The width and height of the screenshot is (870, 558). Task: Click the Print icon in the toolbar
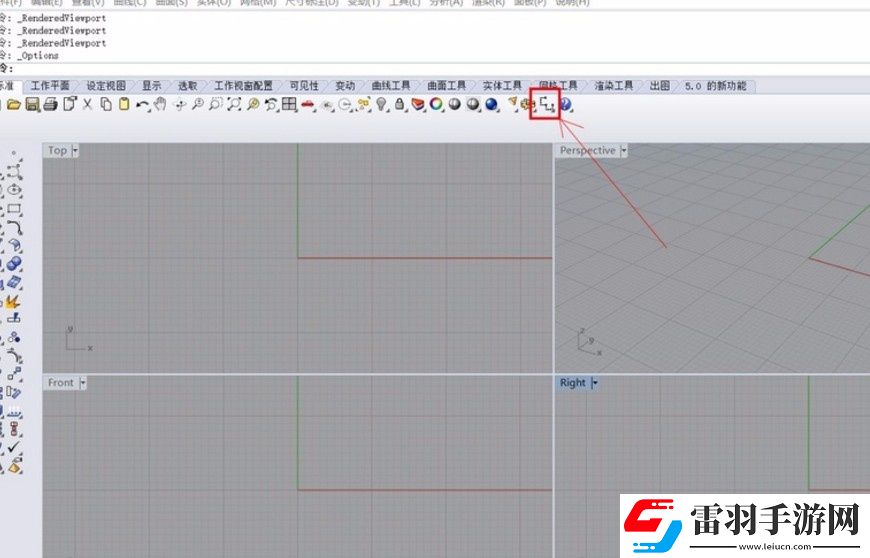50,104
